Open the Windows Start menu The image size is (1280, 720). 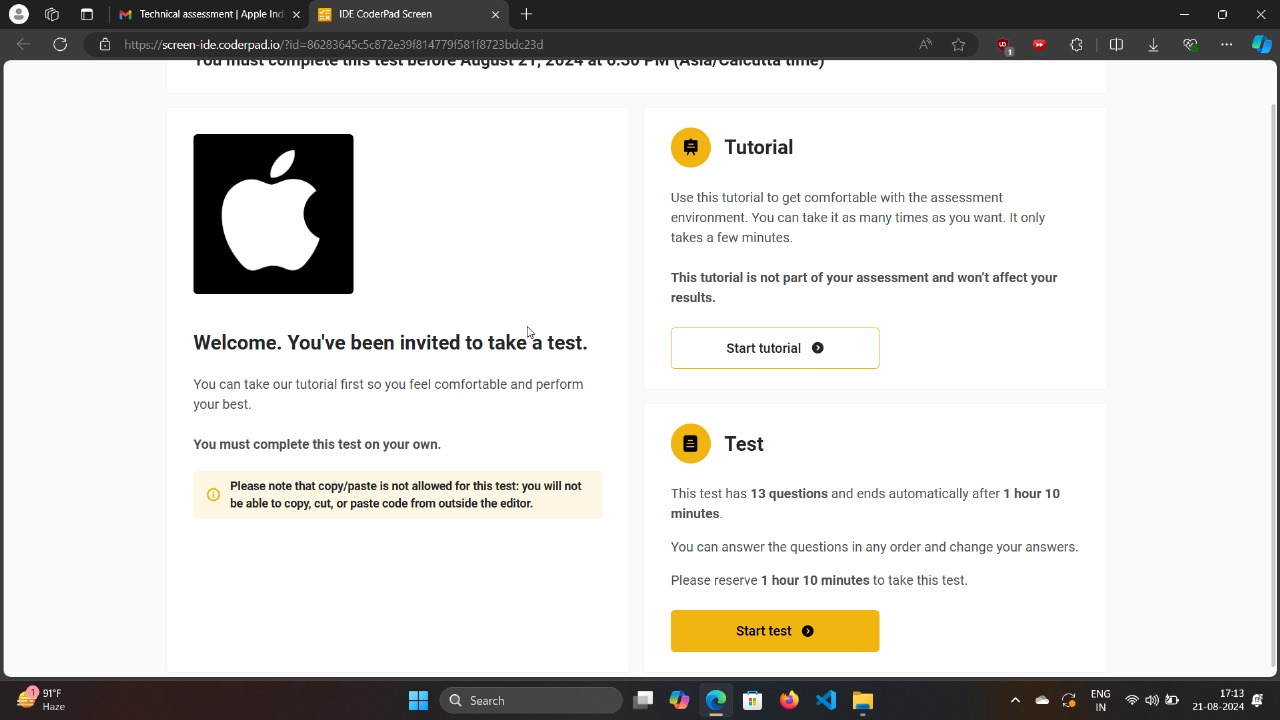pos(418,700)
